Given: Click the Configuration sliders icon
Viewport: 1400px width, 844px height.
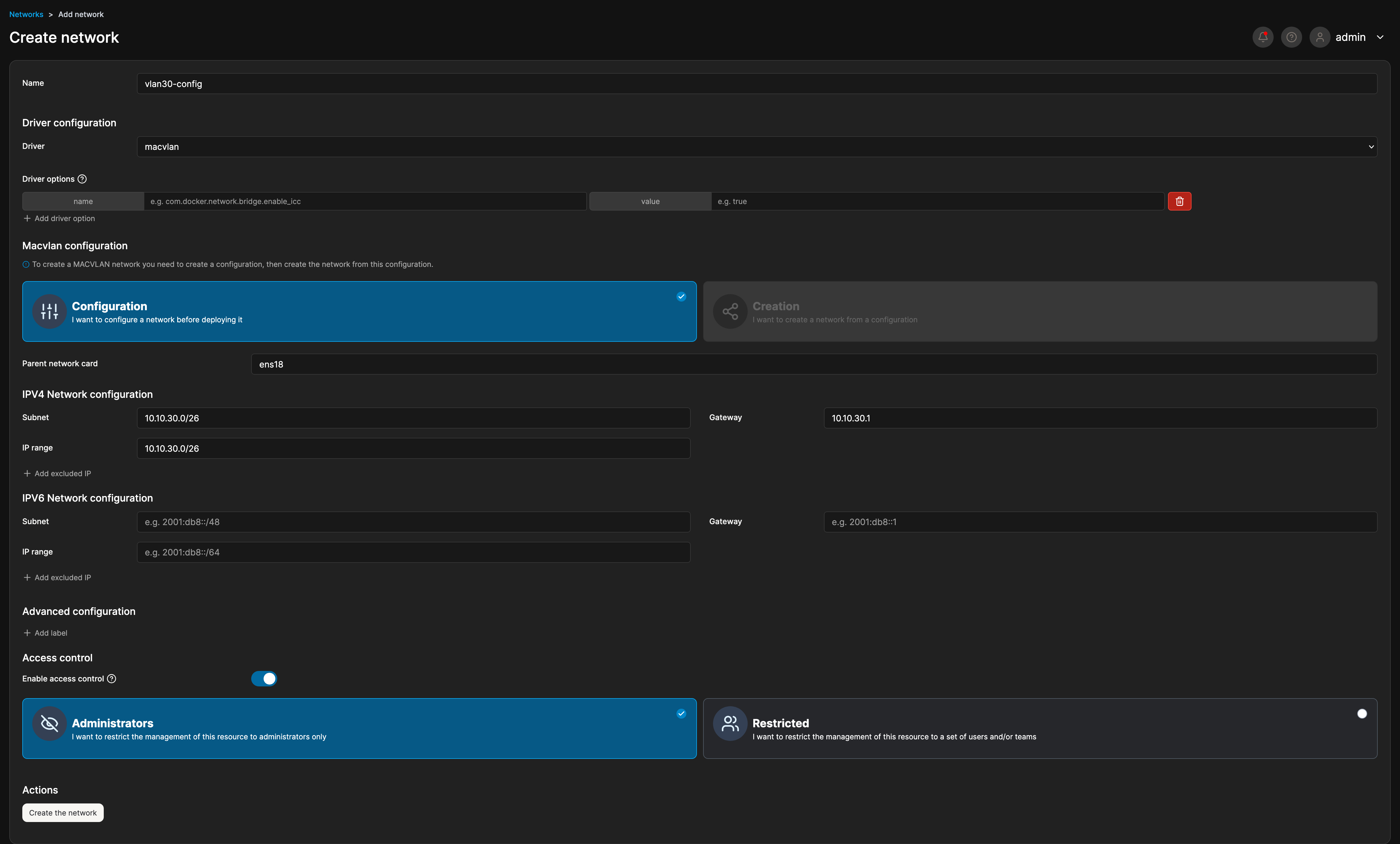Looking at the screenshot, I should click(50, 311).
